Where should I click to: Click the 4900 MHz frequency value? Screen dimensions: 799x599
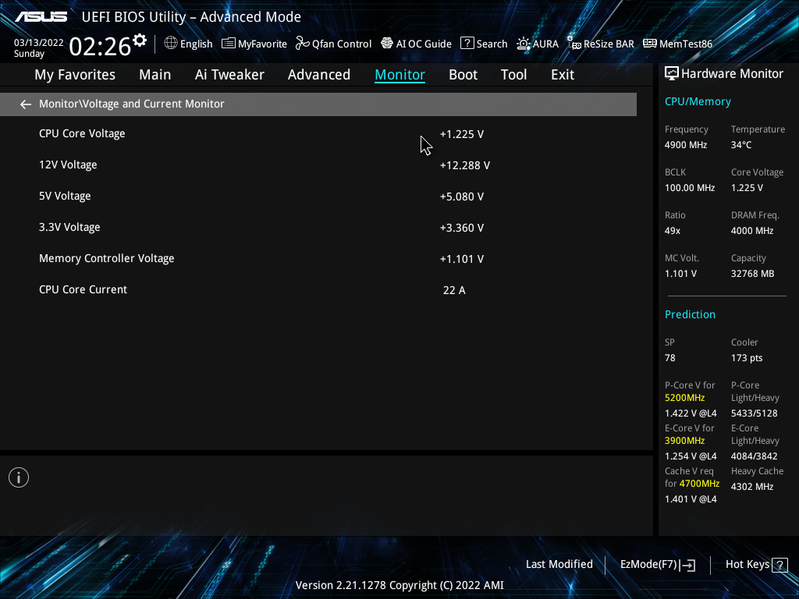(686, 145)
